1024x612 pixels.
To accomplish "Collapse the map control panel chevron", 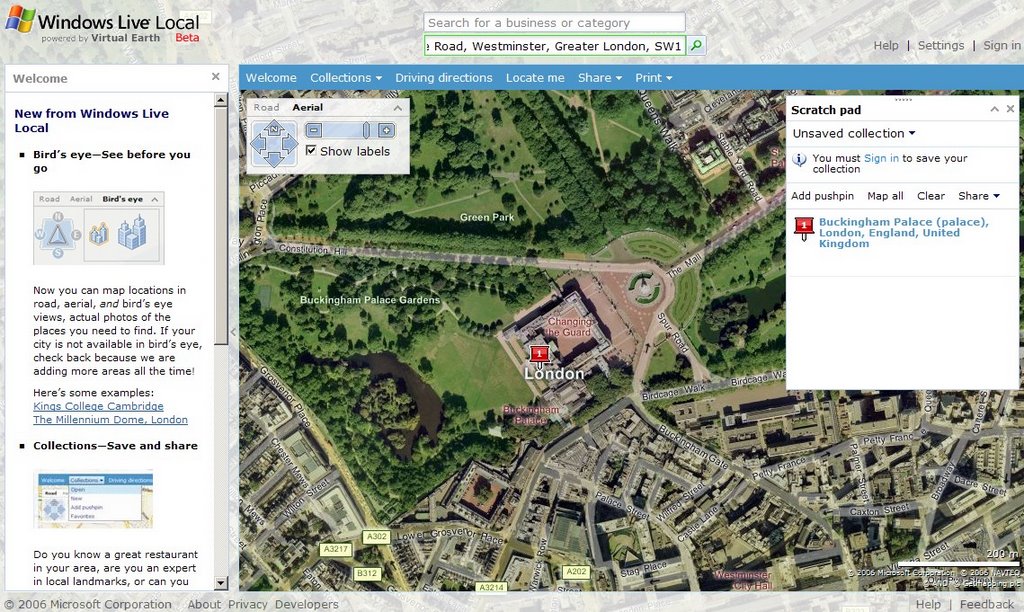I will coord(398,108).
